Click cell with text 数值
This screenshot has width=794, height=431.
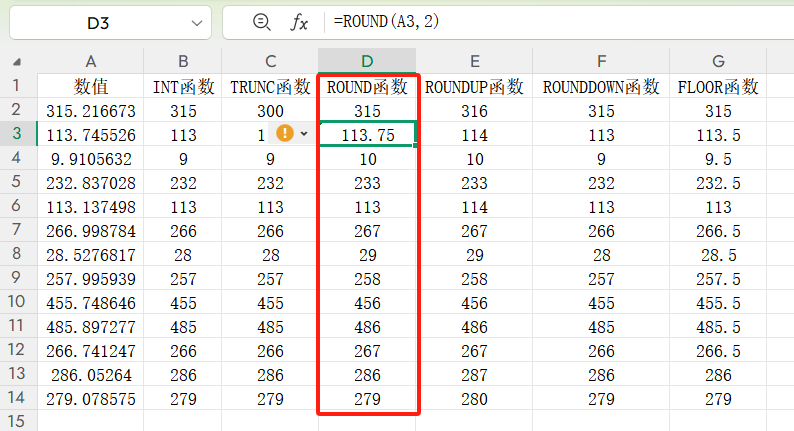(91, 86)
